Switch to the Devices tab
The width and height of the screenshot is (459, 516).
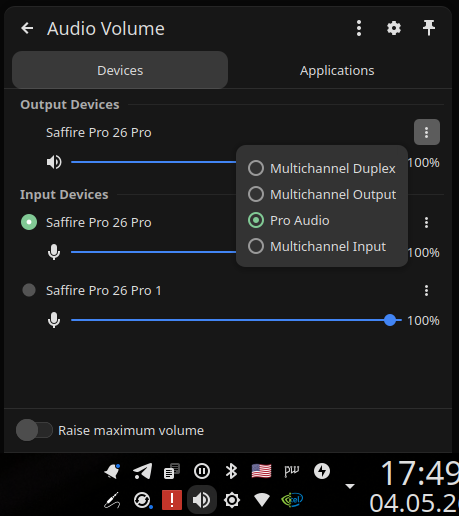(120, 70)
